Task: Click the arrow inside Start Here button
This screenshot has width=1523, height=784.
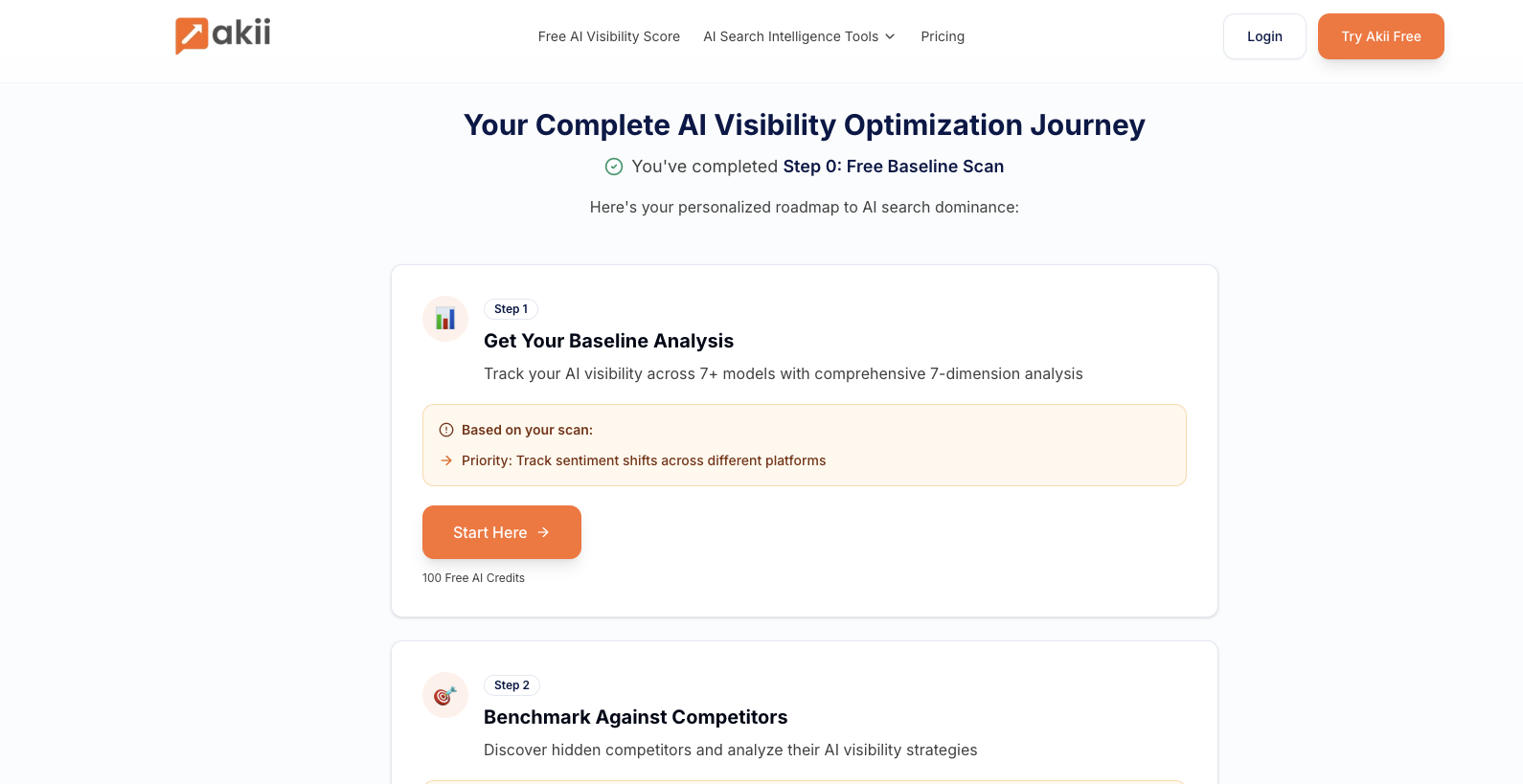Action: coord(543,532)
